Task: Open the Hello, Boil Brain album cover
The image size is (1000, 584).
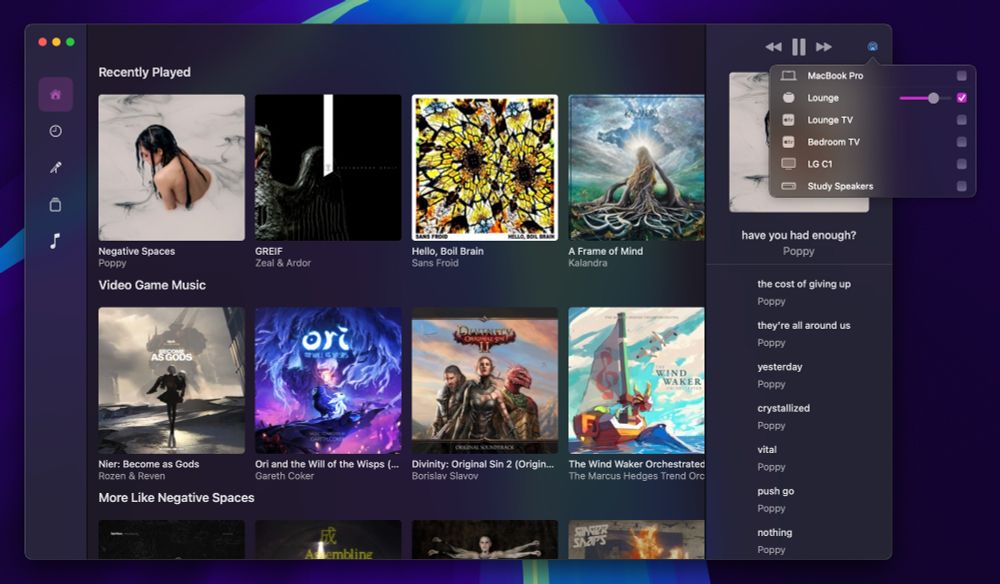Action: [485, 168]
